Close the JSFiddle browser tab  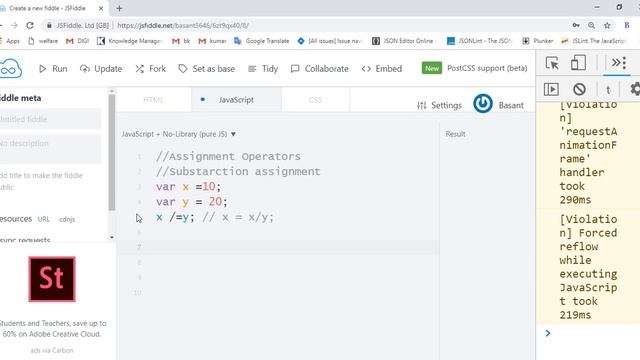(x=101, y=8)
